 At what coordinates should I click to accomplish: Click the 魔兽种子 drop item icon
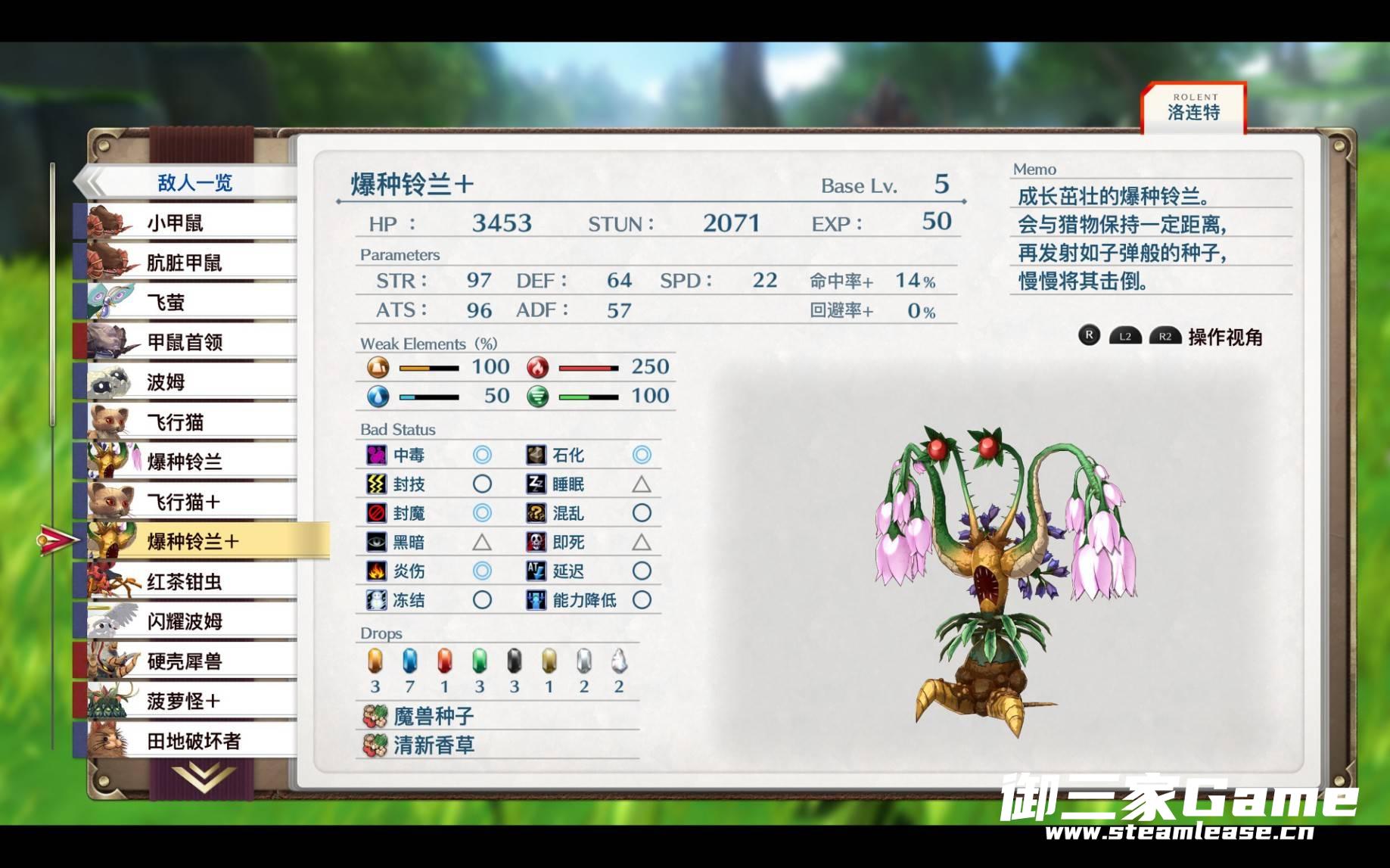click(375, 716)
